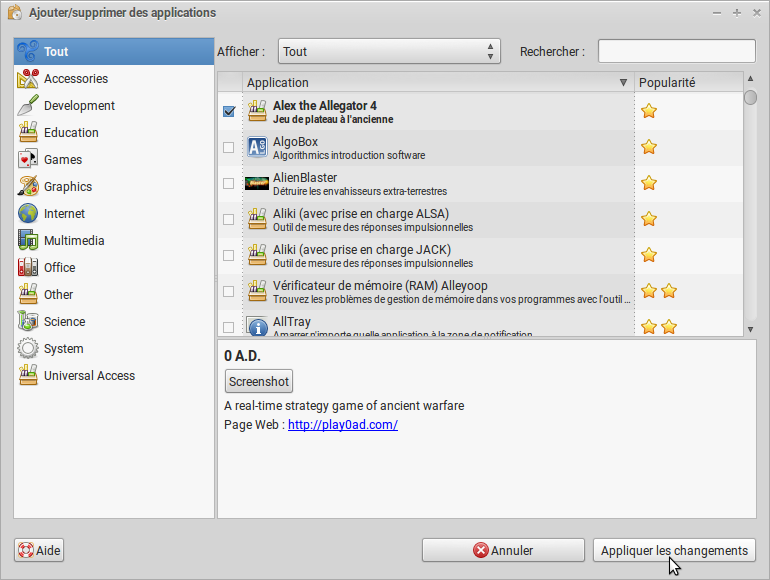Viewport: 770px width, 580px height.
Task: Click the AlienBlaster game icon
Action: tap(257, 183)
